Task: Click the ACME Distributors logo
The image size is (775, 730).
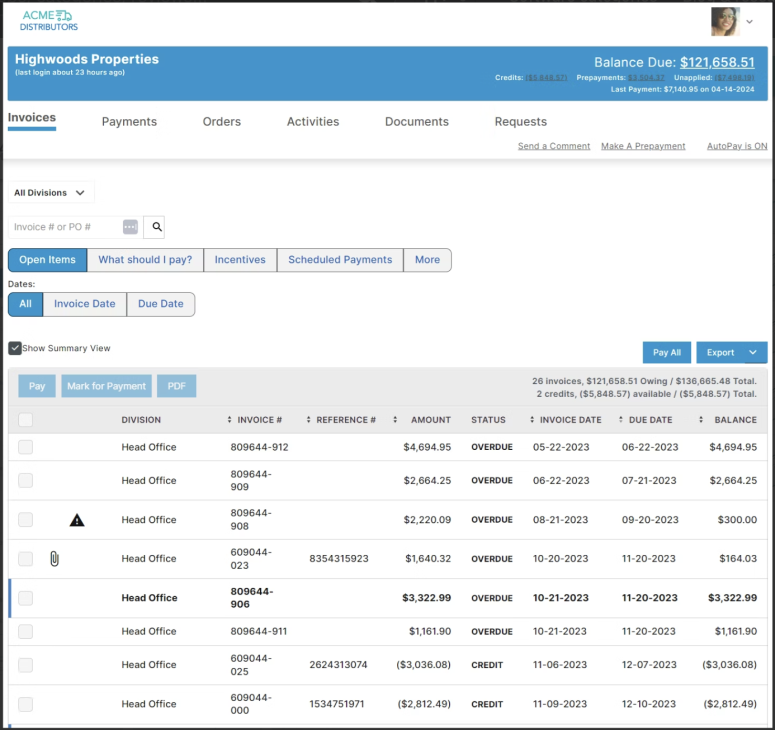Action: pyautogui.click(x=49, y=20)
